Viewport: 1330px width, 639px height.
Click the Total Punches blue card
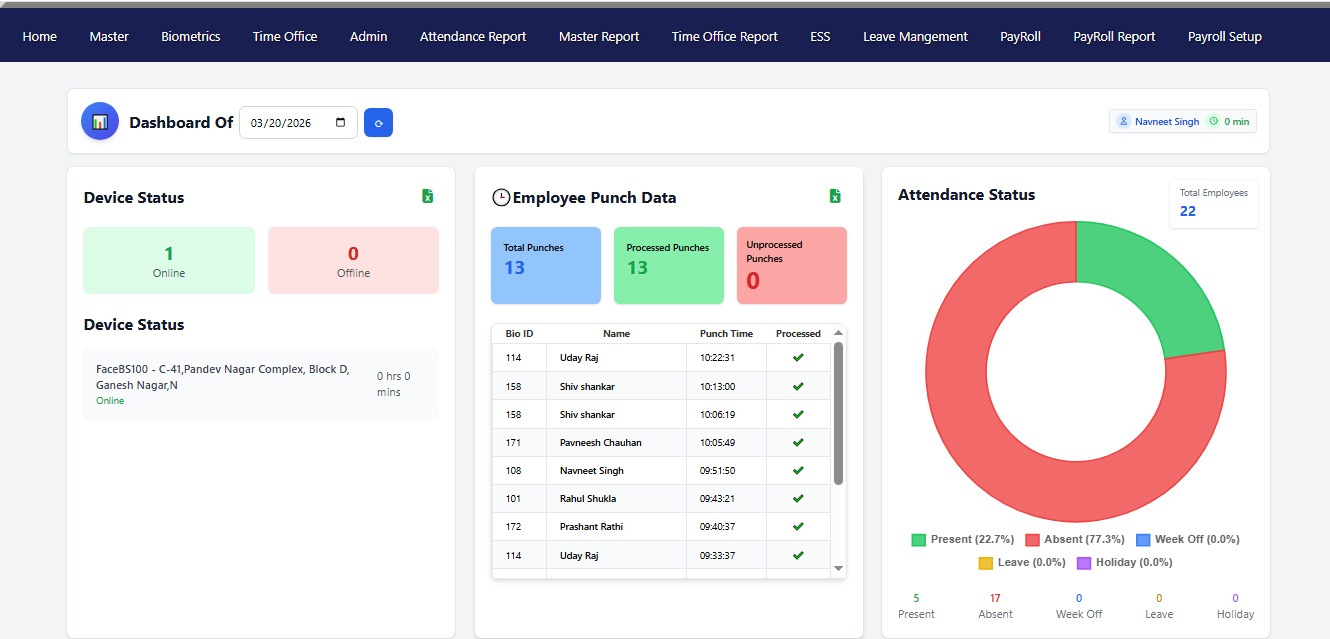coord(545,265)
